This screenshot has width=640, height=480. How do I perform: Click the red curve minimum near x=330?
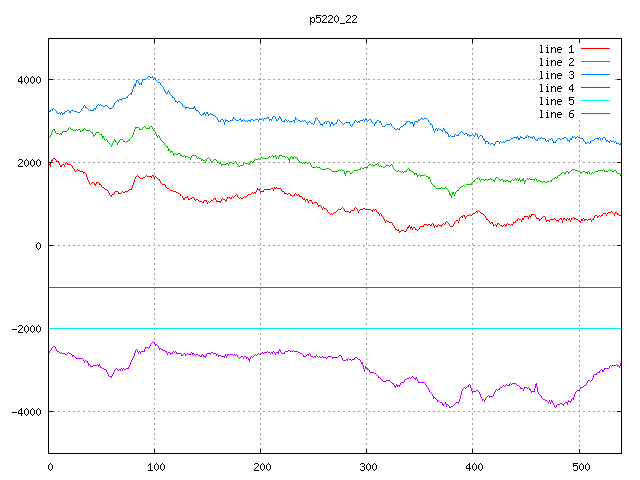401,231
